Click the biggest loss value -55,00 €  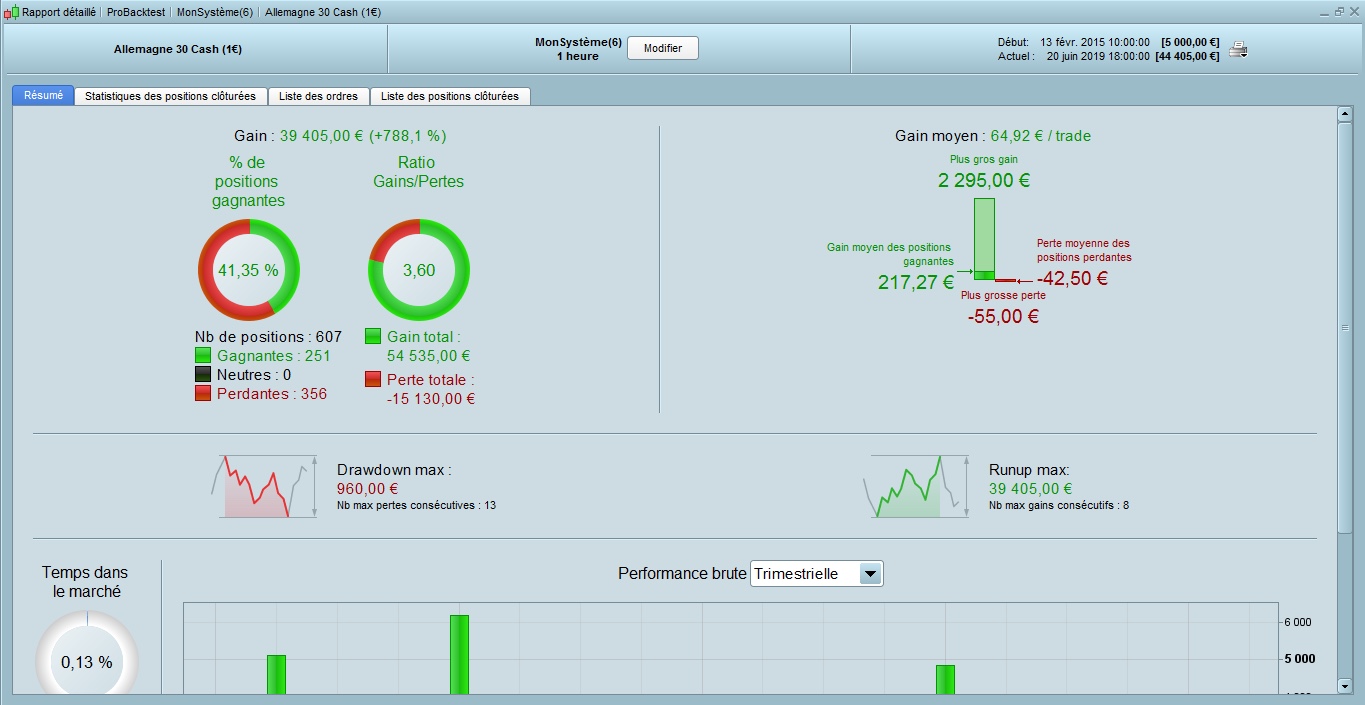[1003, 316]
